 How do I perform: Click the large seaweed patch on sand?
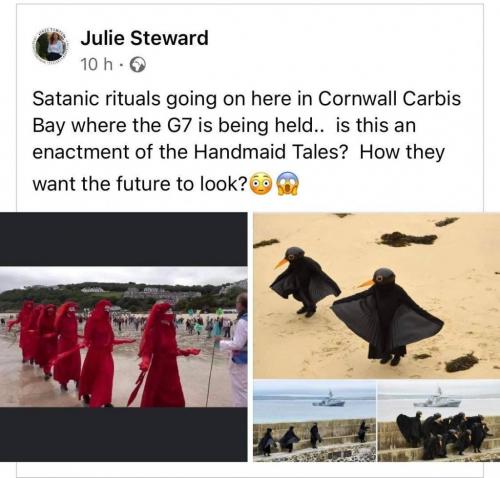click(407, 239)
